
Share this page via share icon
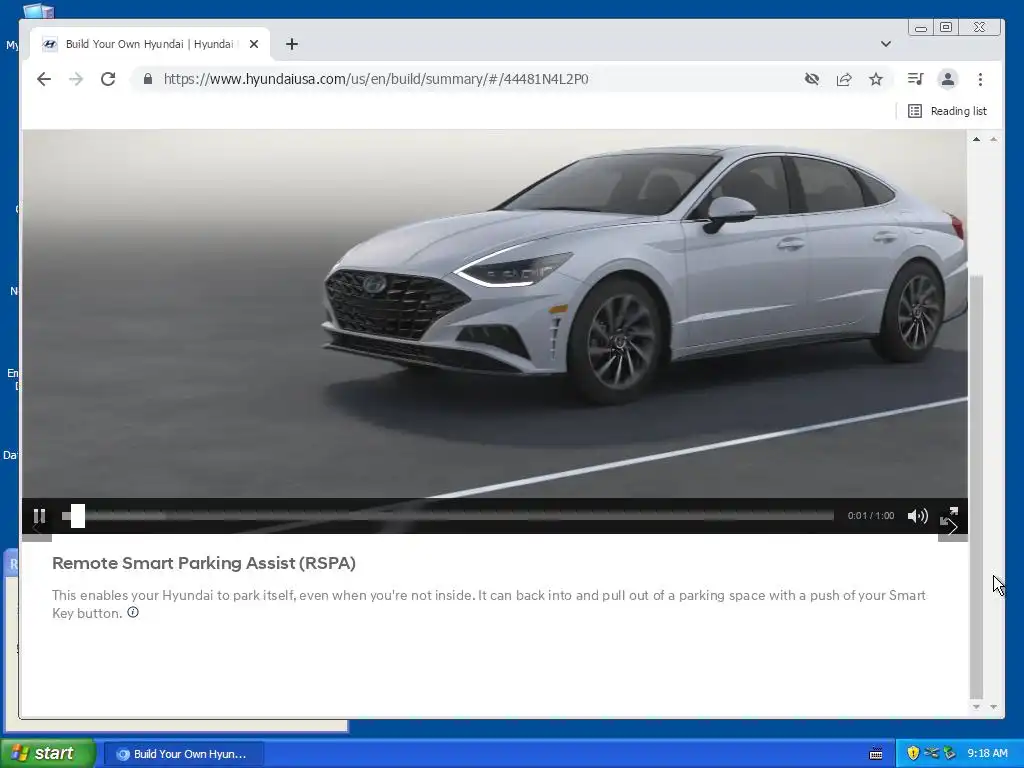point(844,79)
